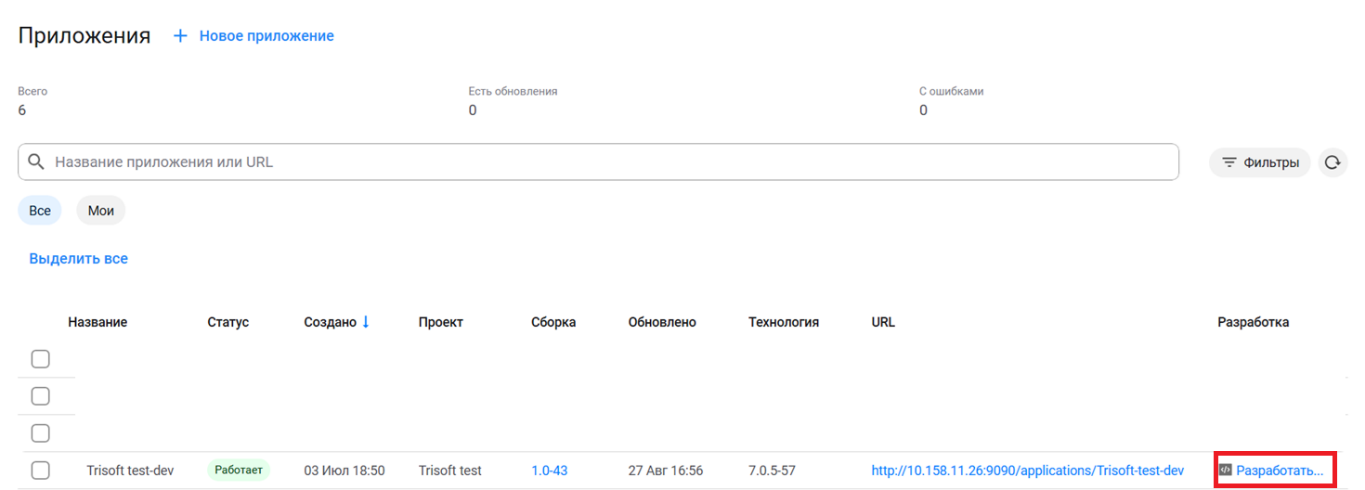This screenshot has width=1365, height=490.
Task: Click Выделить все to select all
Action: pos(78,258)
